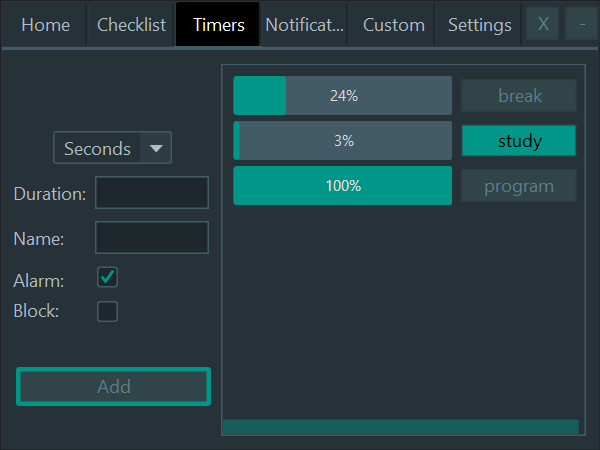
Task: Click the break timer button
Action: pyautogui.click(x=519, y=96)
